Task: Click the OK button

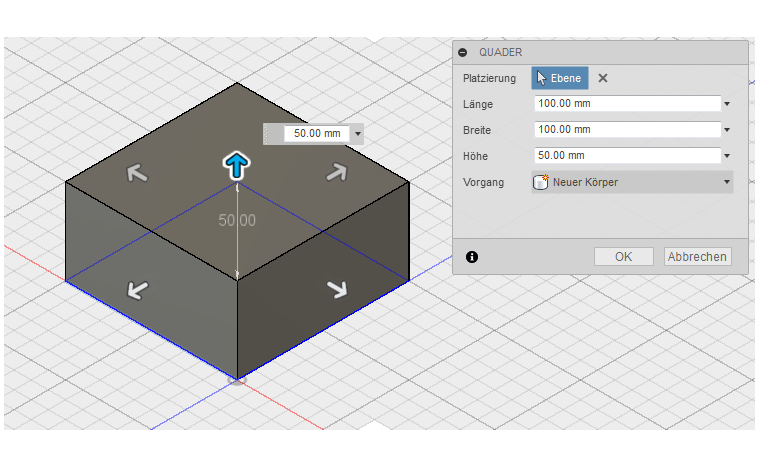Action: [x=624, y=257]
